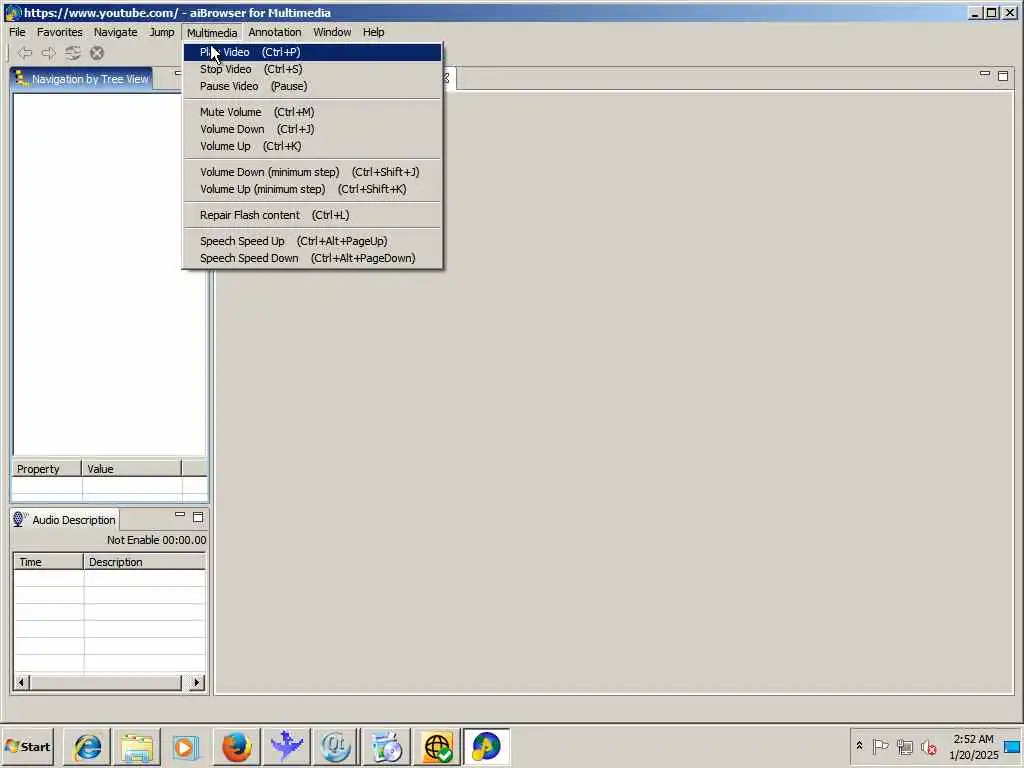
Task: Click the Stop loading toolbar icon
Action: click(97, 53)
